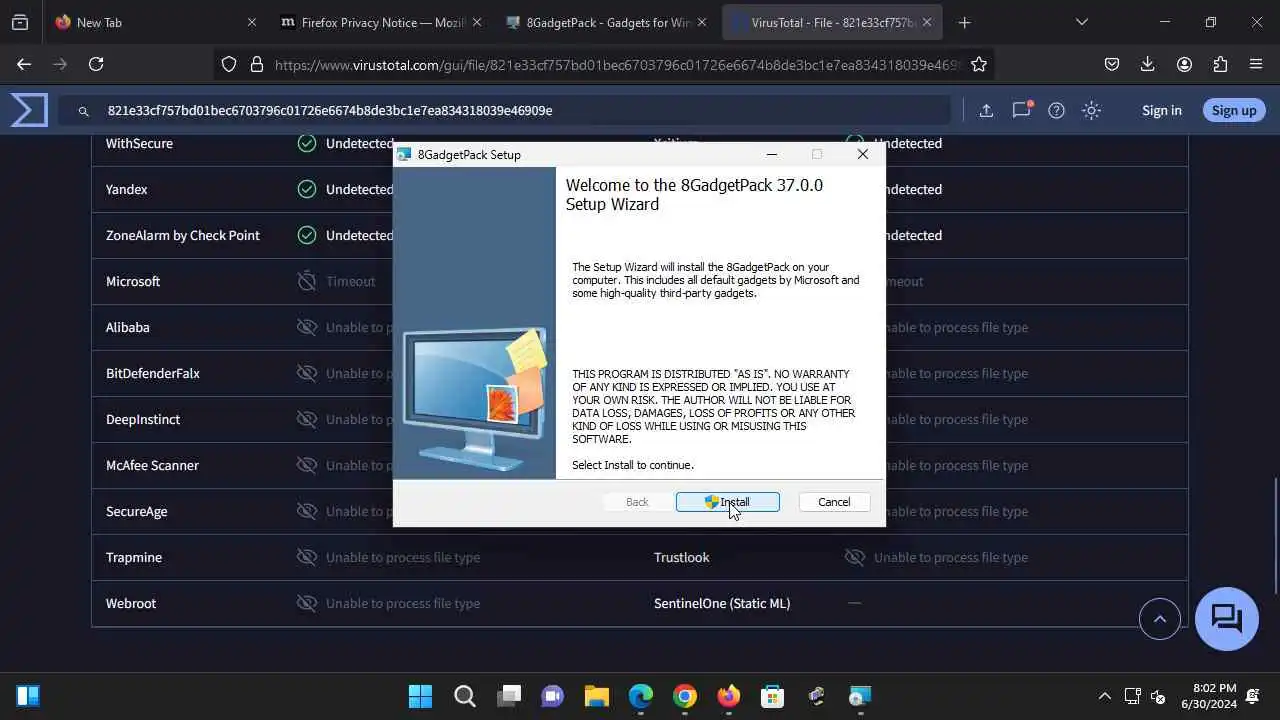Open Firefox account icon
The image size is (1280, 720).
click(1184, 64)
